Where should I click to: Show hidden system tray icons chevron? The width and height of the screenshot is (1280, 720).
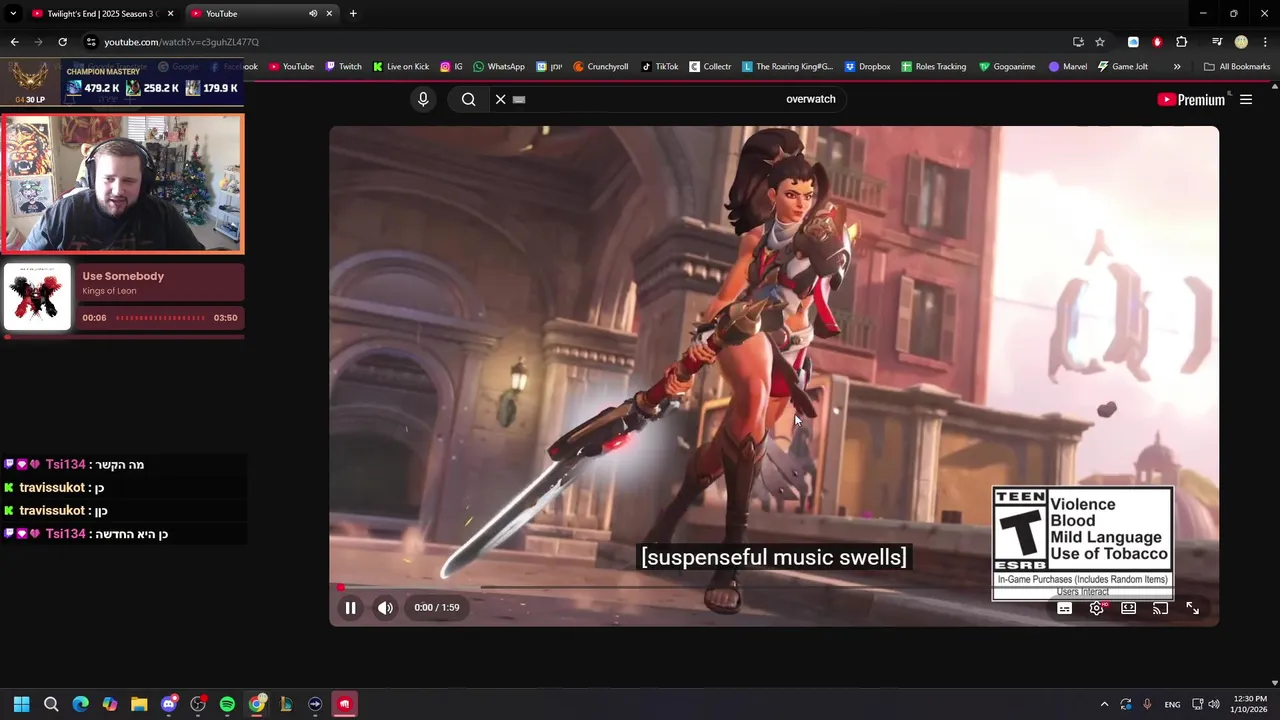click(1104, 704)
